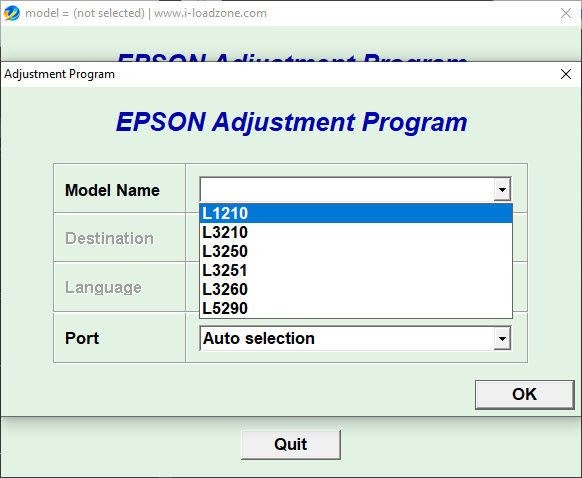Select L5290 printer model
Viewport: 582px width, 478px height.
tap(356, 308)
